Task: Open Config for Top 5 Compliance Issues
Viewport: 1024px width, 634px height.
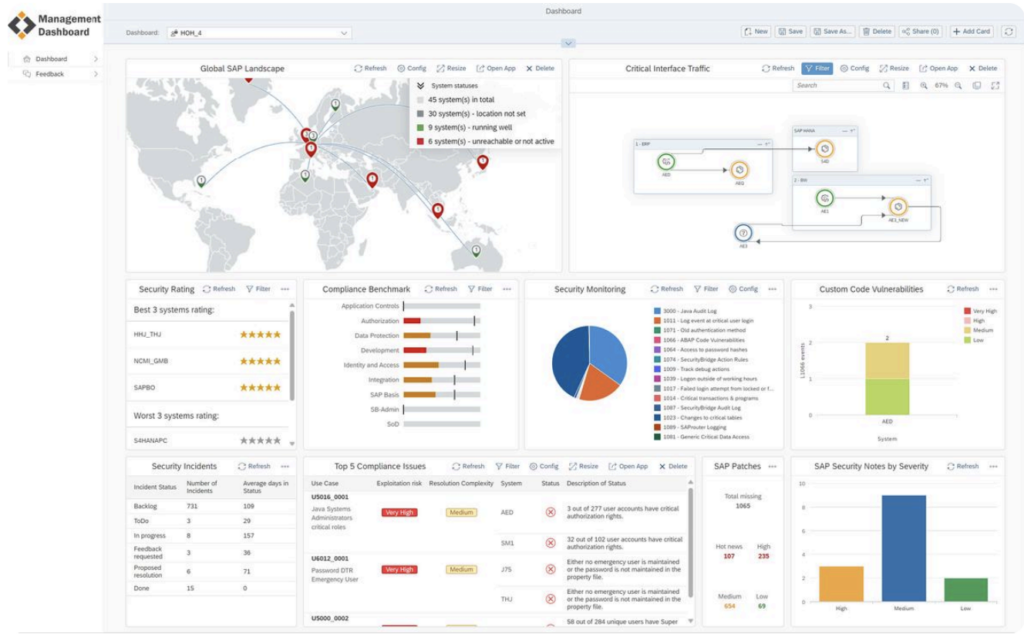Action: pyautogui.click(x=544, y=466)
